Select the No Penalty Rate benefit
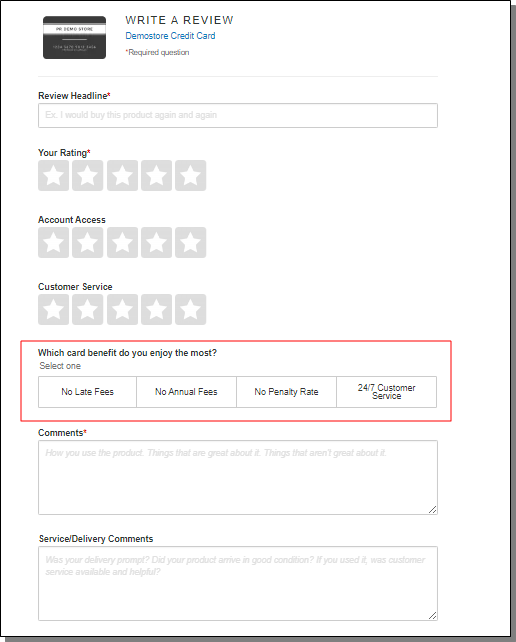Screen dimensions: 516x642 pyautogui.click(x=286, y=392)
